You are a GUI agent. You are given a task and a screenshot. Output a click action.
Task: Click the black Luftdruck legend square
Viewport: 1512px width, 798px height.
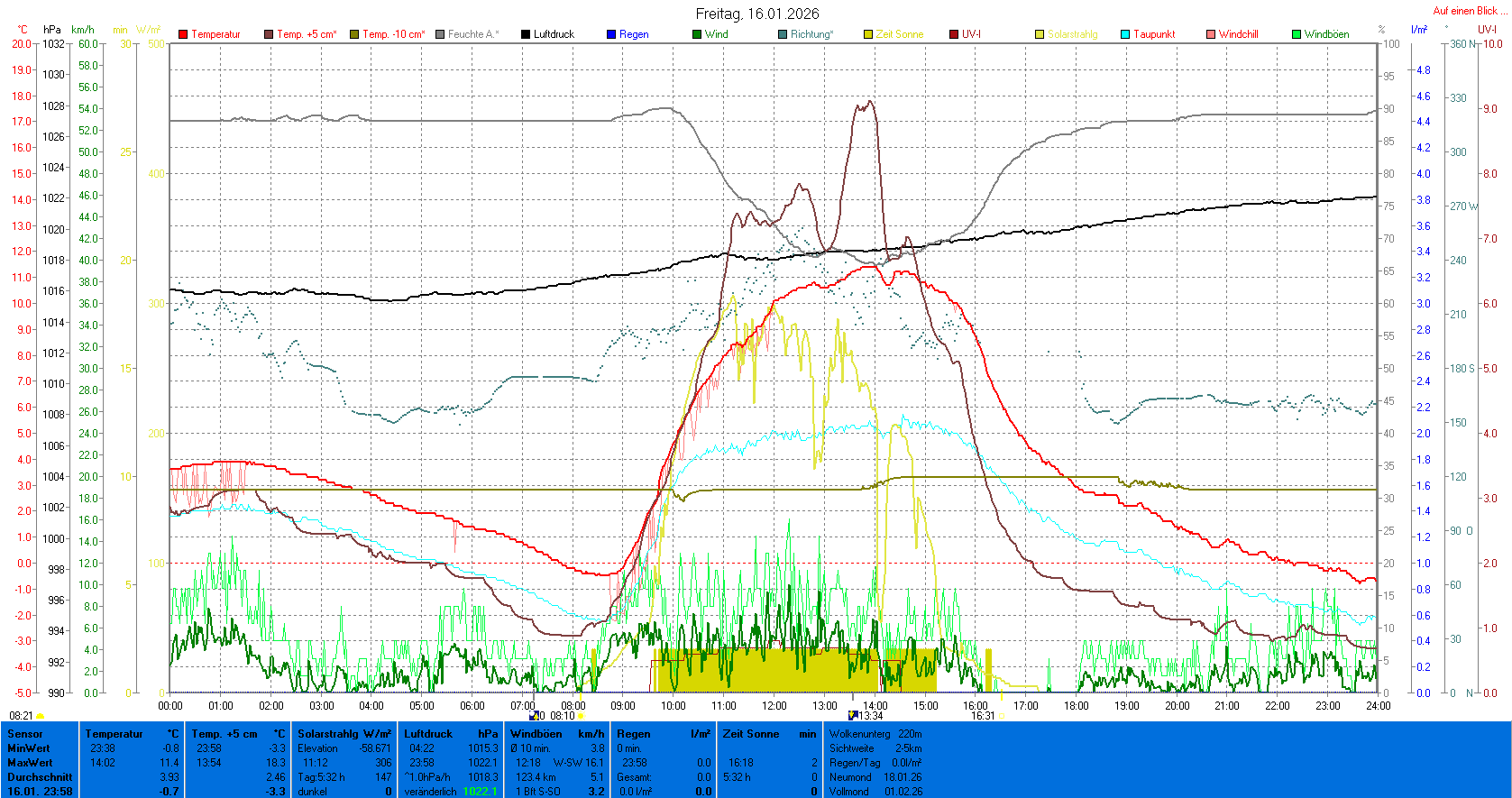point(526,34)
